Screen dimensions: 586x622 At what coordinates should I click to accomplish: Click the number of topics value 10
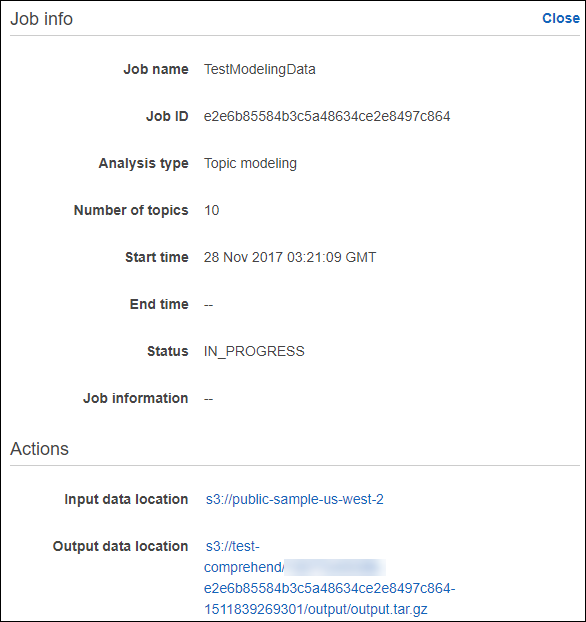click(x=211, y=210)
